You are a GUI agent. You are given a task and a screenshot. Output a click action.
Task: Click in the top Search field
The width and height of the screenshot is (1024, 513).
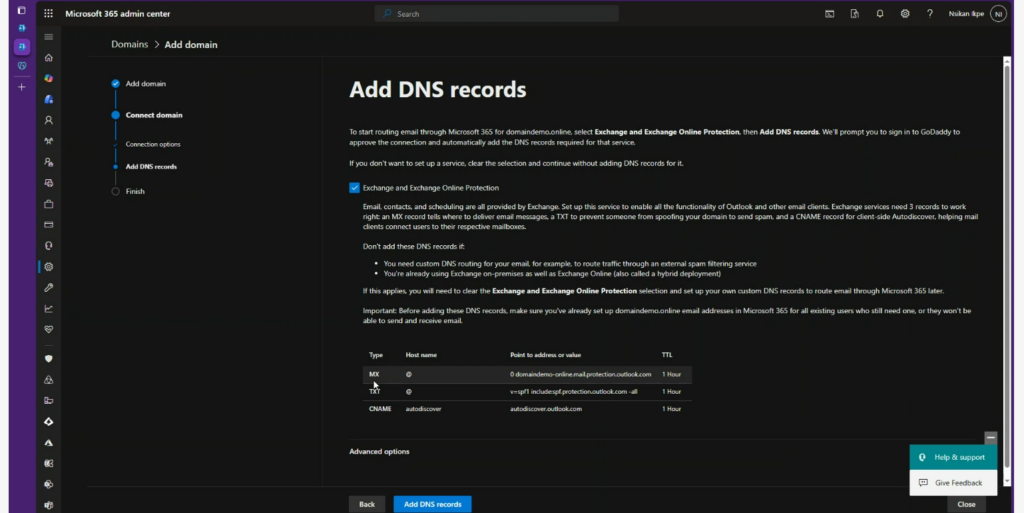tap(496, 14)
